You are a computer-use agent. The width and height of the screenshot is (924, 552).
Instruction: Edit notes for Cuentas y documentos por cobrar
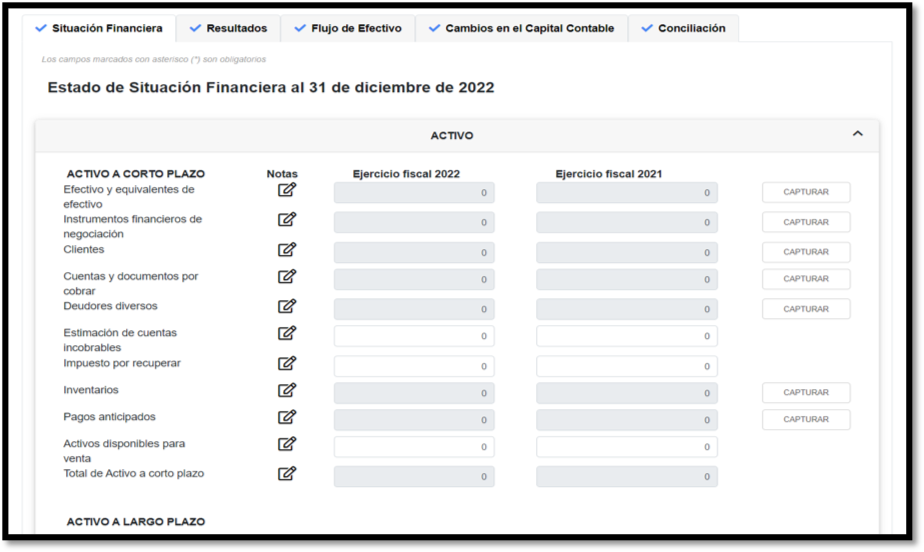pos(287,277)
